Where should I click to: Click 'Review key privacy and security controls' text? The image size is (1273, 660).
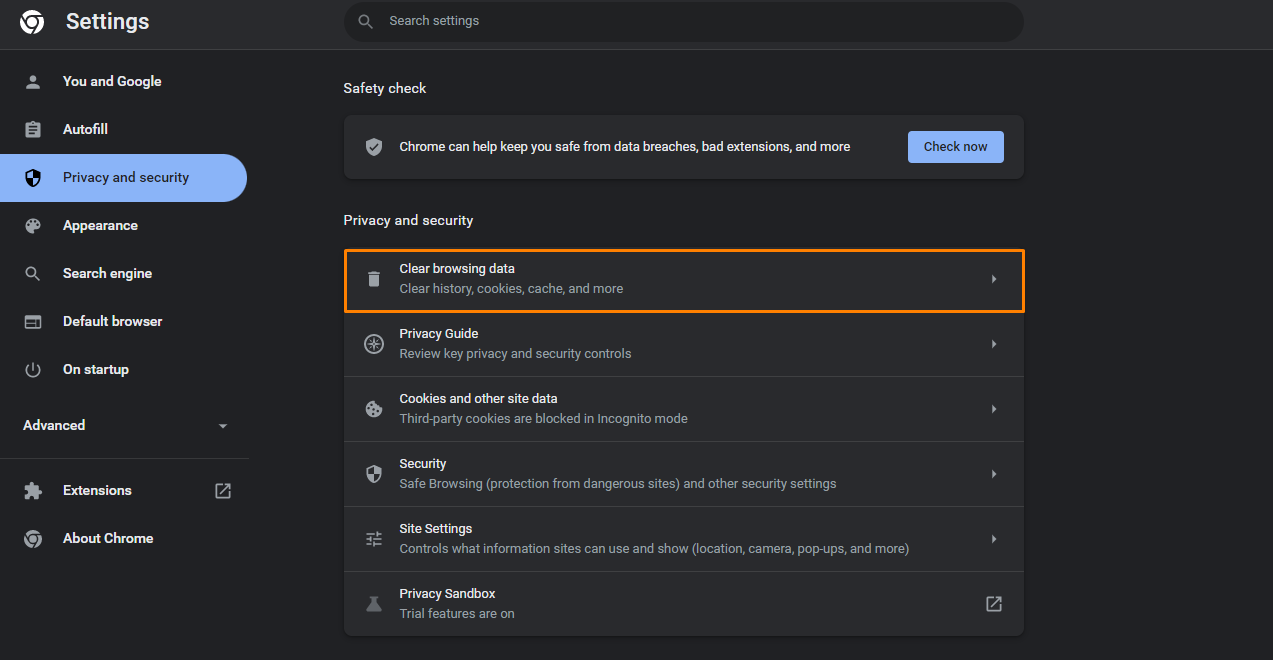point(515,354)
